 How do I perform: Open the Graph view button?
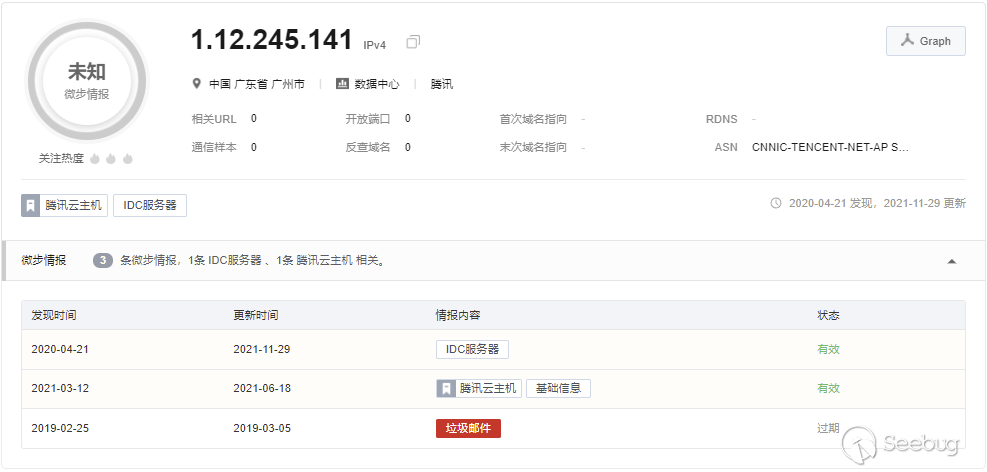(x=925, y=41)
